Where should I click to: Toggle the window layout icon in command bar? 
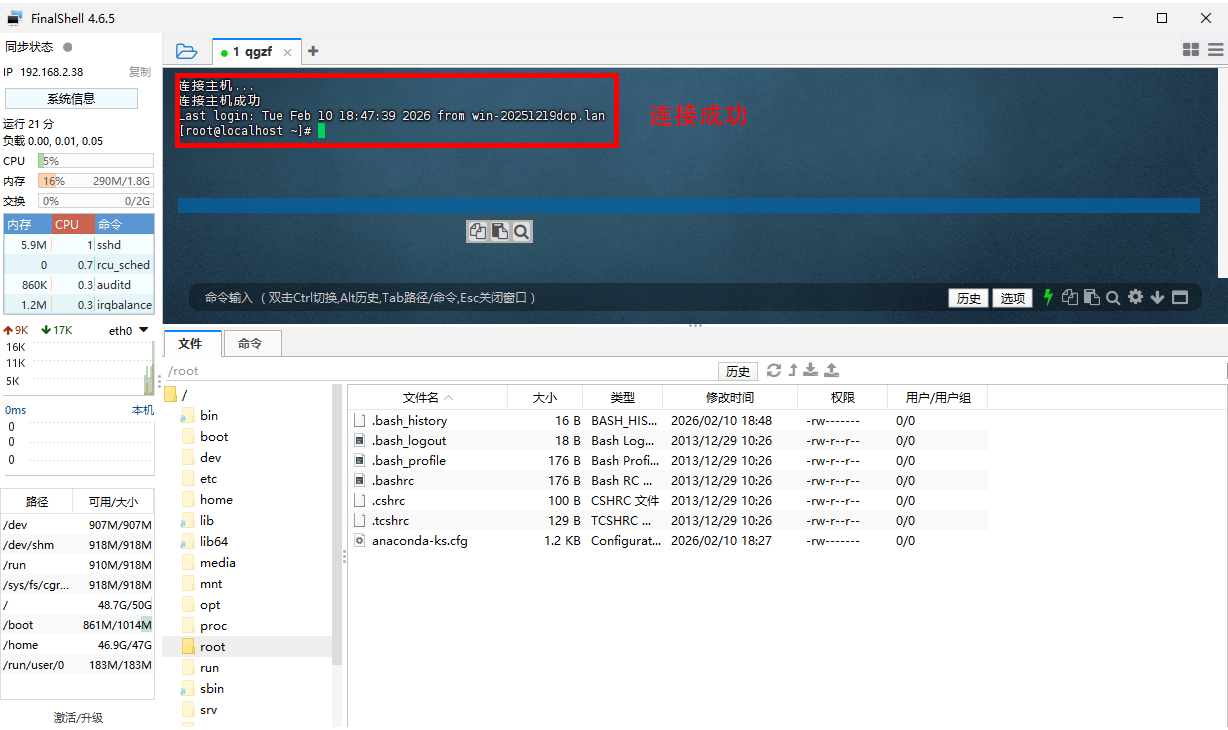tap(1180, 297)
